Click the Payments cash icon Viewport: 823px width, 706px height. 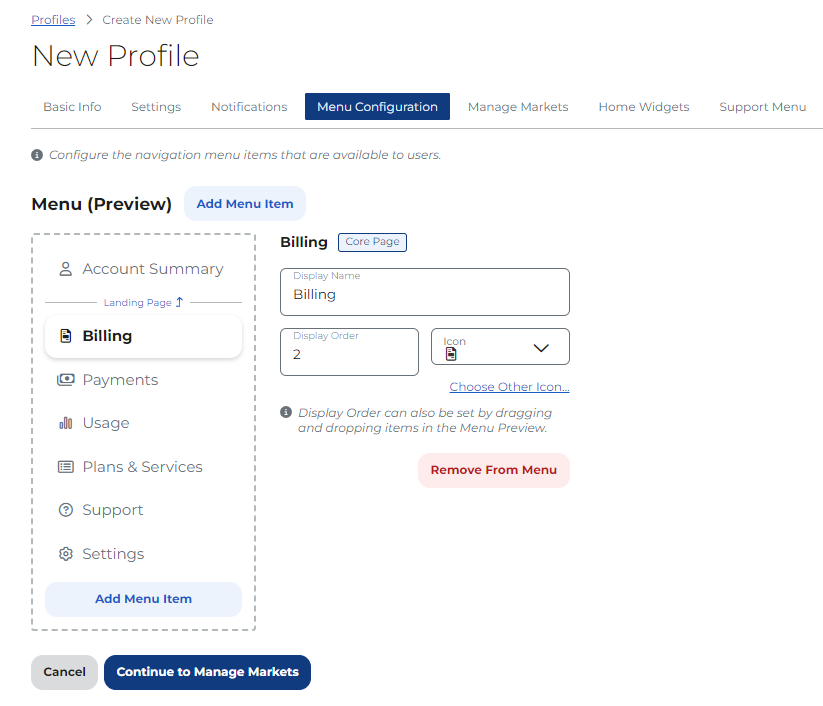coord(66,380)
